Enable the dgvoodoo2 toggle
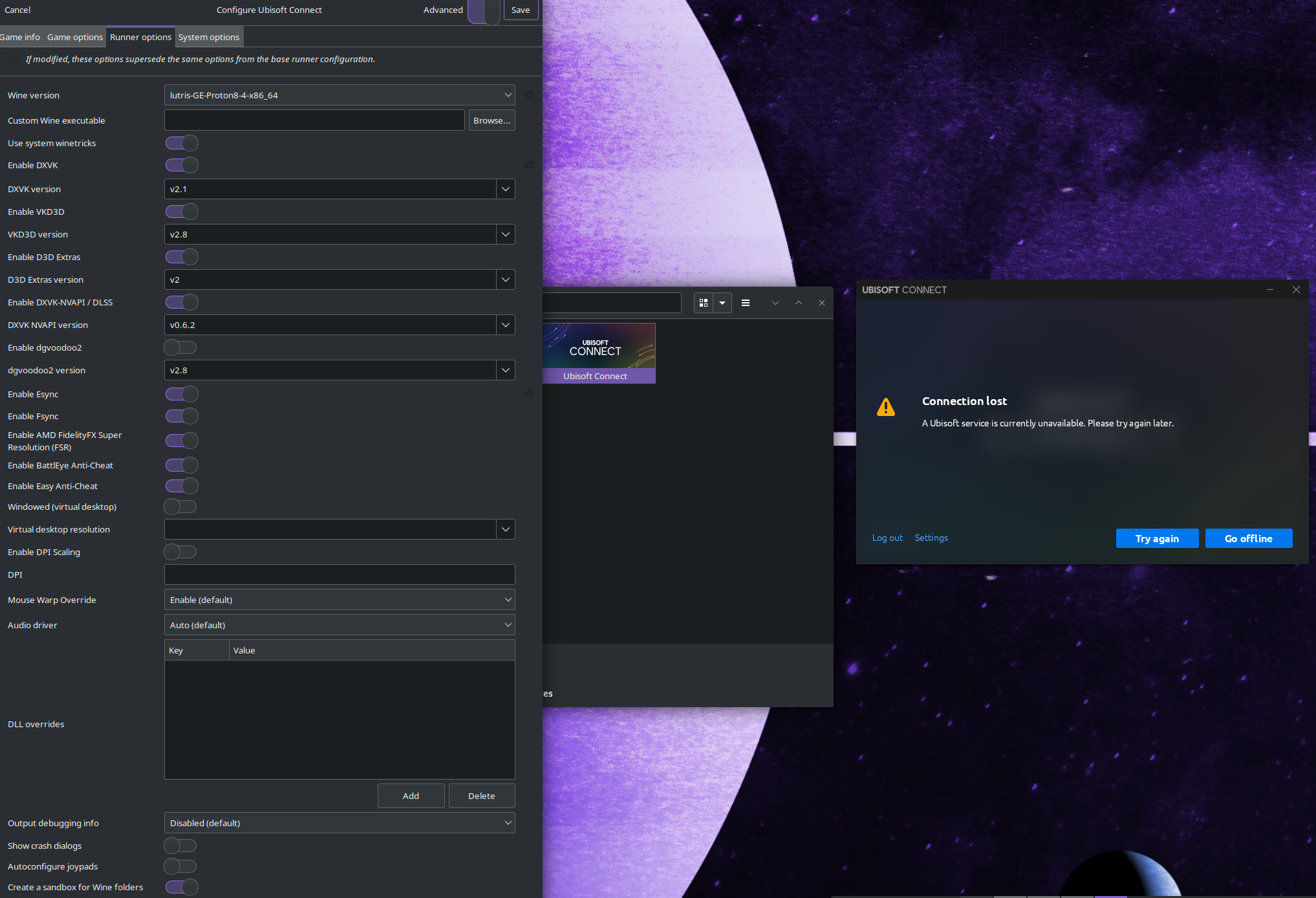Viewport: 1316px width, 898px height. 180,347
